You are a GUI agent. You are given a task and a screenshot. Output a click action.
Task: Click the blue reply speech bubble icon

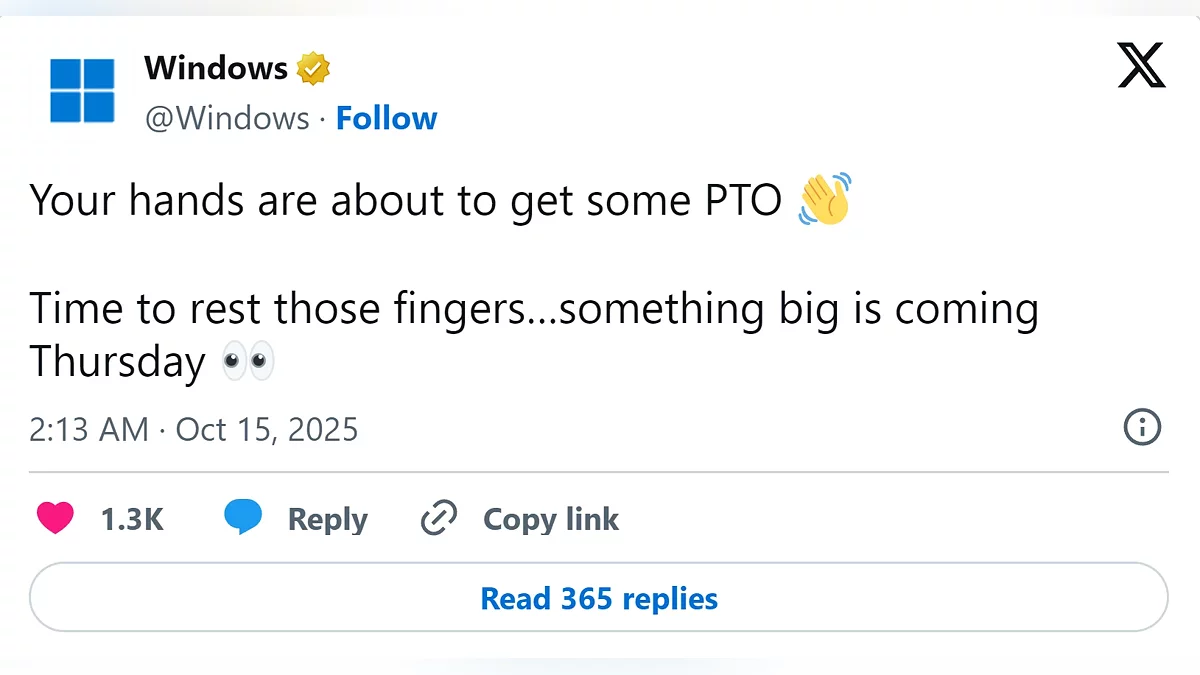[243, 518]
